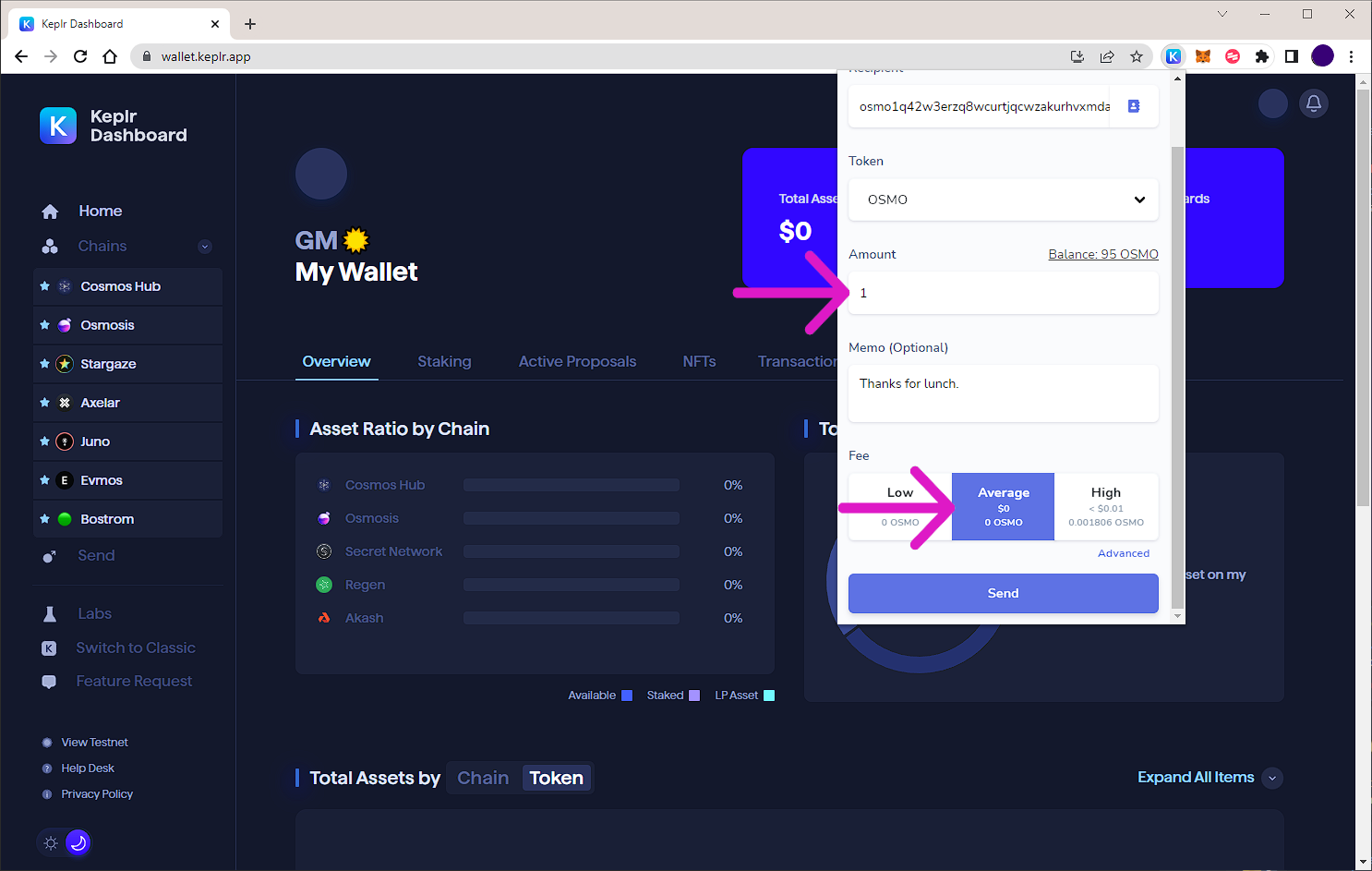Viewport: 1372px width, 871px height.
Task: Switch to dark mode moon toggle
Action: coord(78,842)
